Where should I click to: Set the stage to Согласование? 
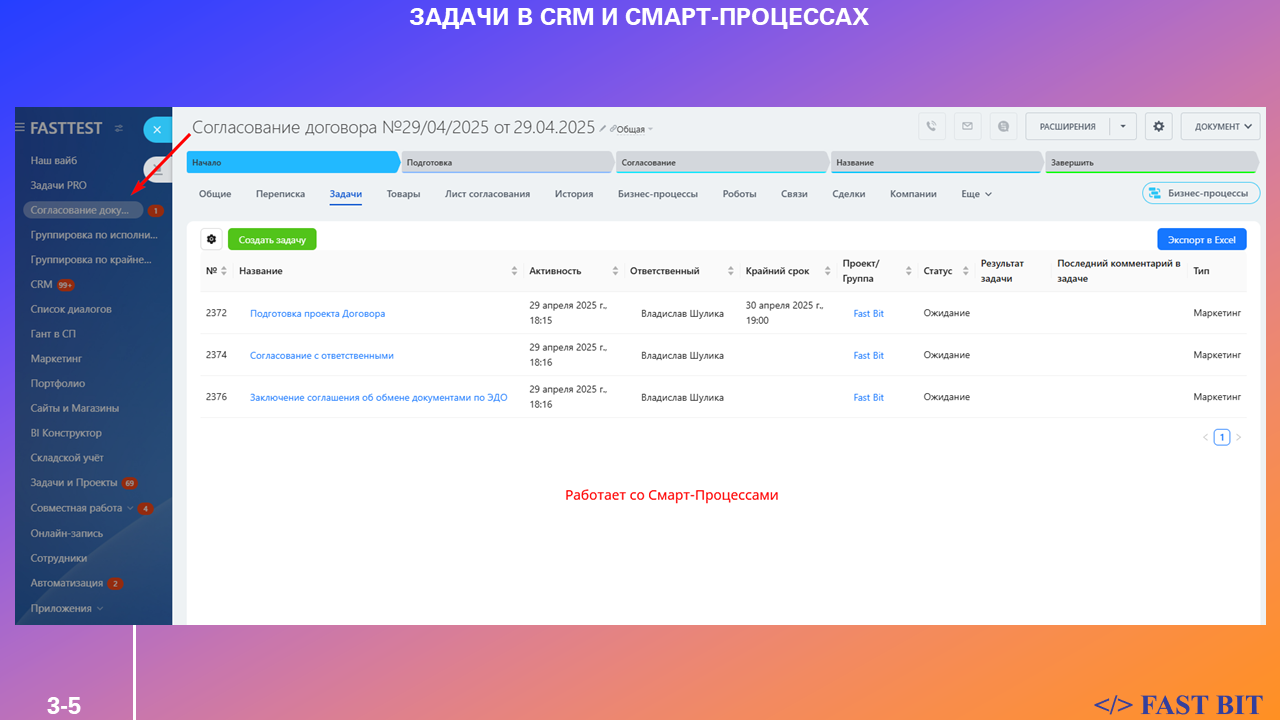[723, 162]
